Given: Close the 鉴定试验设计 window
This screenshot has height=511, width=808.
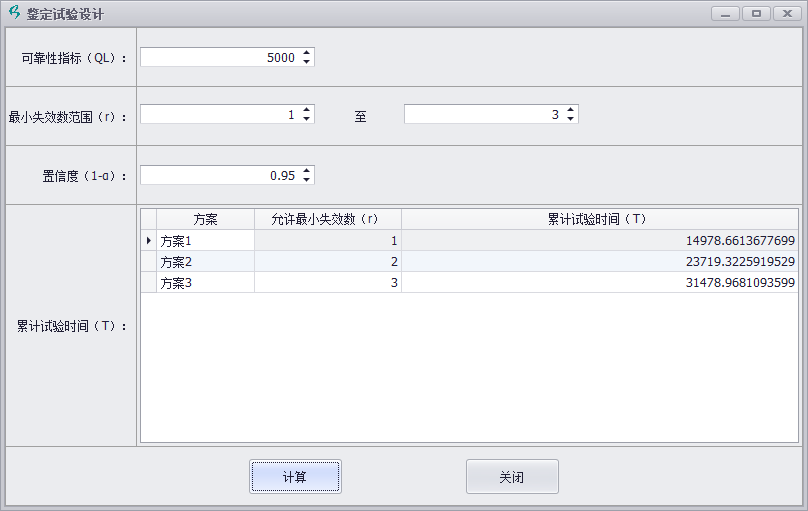Looking at the screenshot, I should [787, 13].
